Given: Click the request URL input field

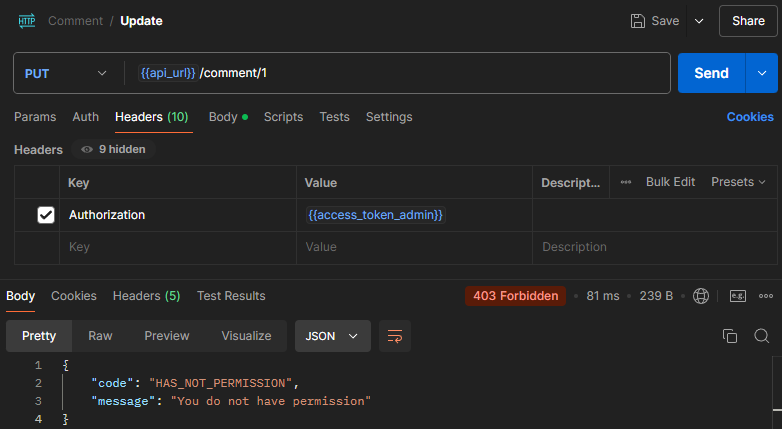Looking at the screenshot, I should pyautogui.click(x=403, y=73).
